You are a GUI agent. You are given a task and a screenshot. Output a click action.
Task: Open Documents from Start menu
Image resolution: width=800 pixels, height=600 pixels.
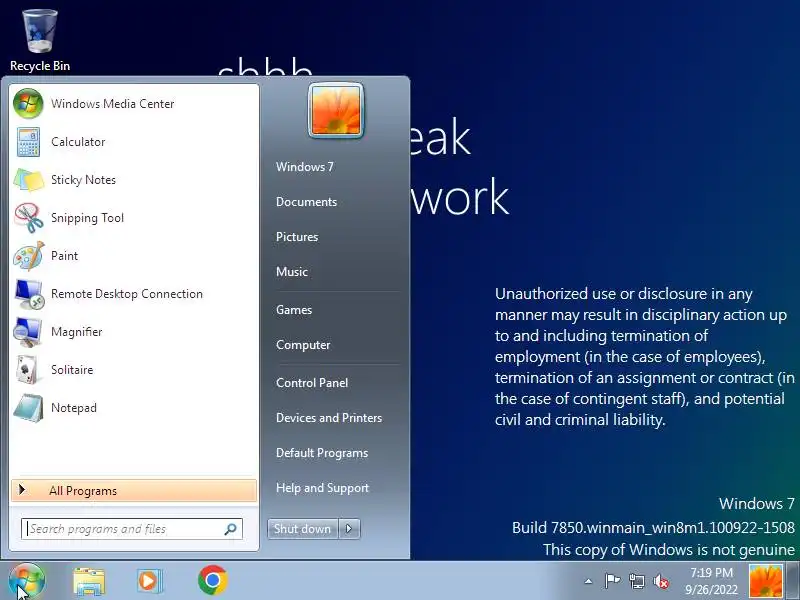click(x=307, y=202)
